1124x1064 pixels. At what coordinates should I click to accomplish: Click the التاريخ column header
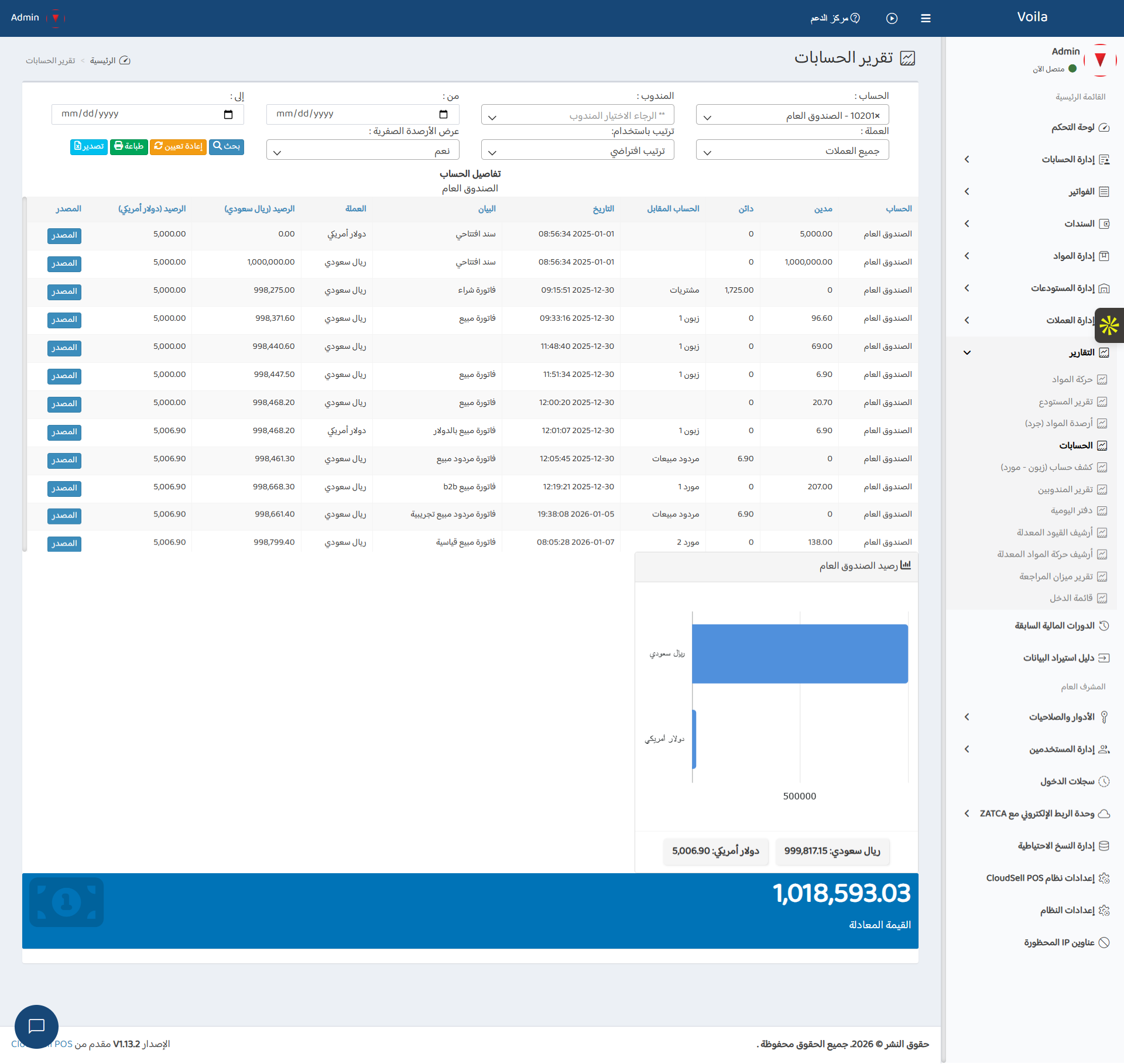tap(604, 209)
